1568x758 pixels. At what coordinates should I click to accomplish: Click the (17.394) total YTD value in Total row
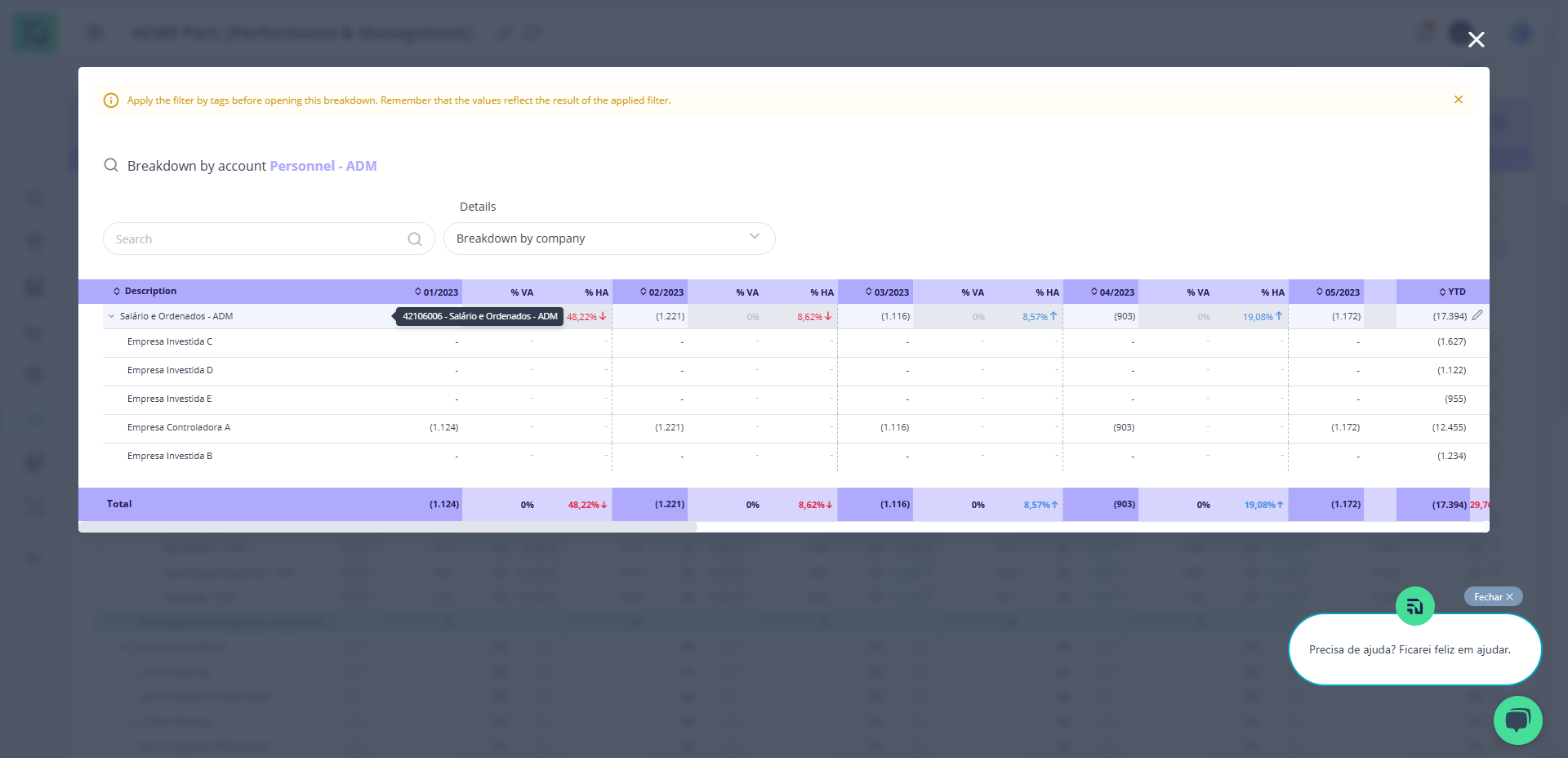point(1449,505)
